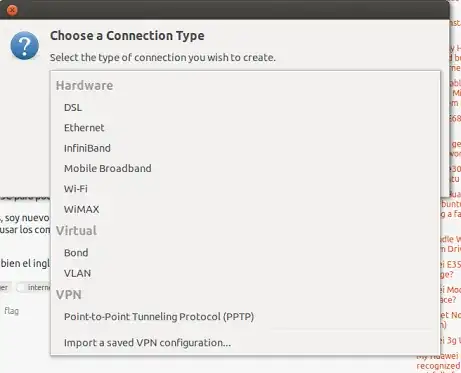
Task: Select Wi-Fi in the dropdown list
Action: [245, 189]
